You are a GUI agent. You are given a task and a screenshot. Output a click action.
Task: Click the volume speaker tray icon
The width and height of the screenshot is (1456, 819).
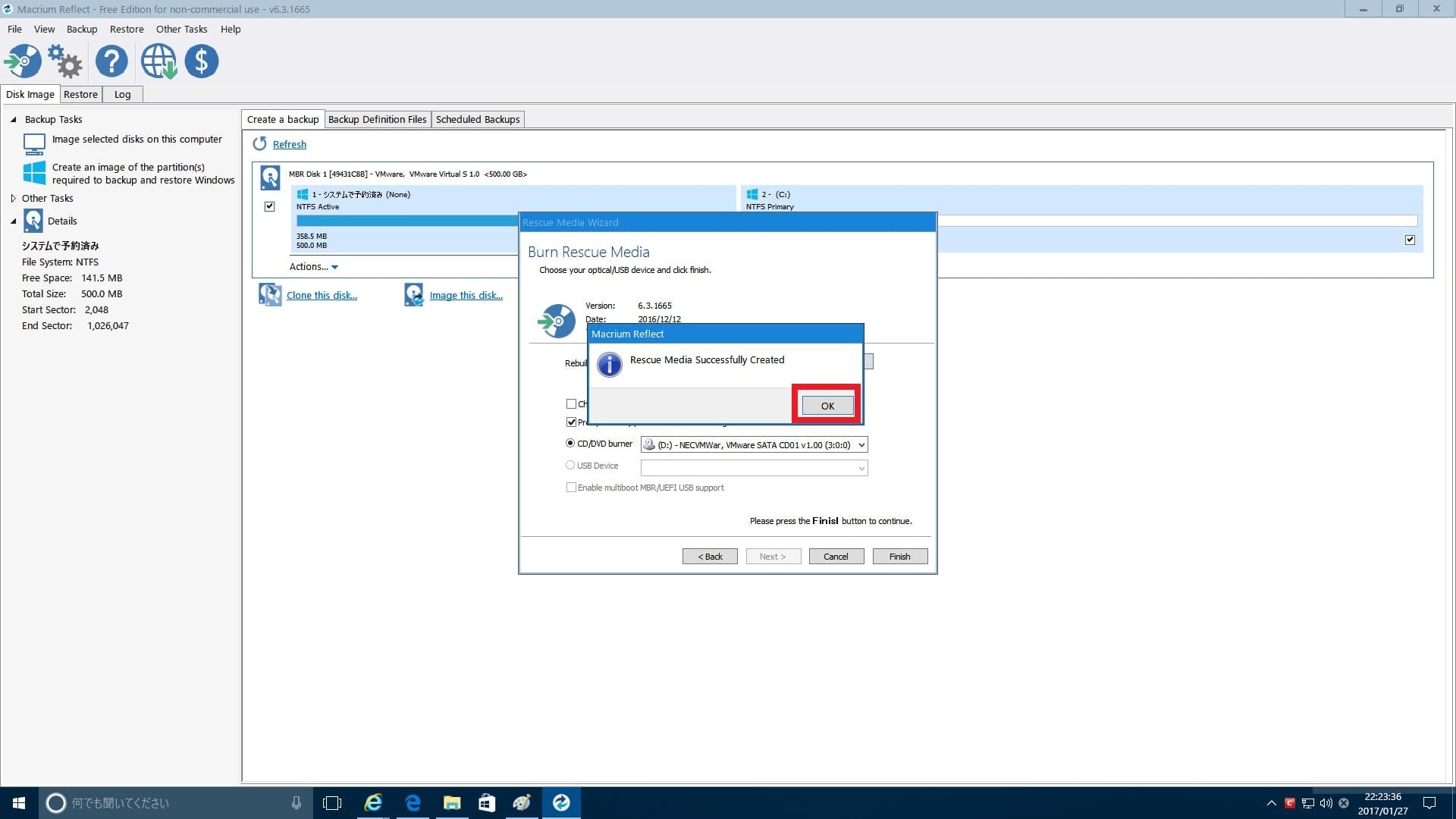[x=1326, y=803]
